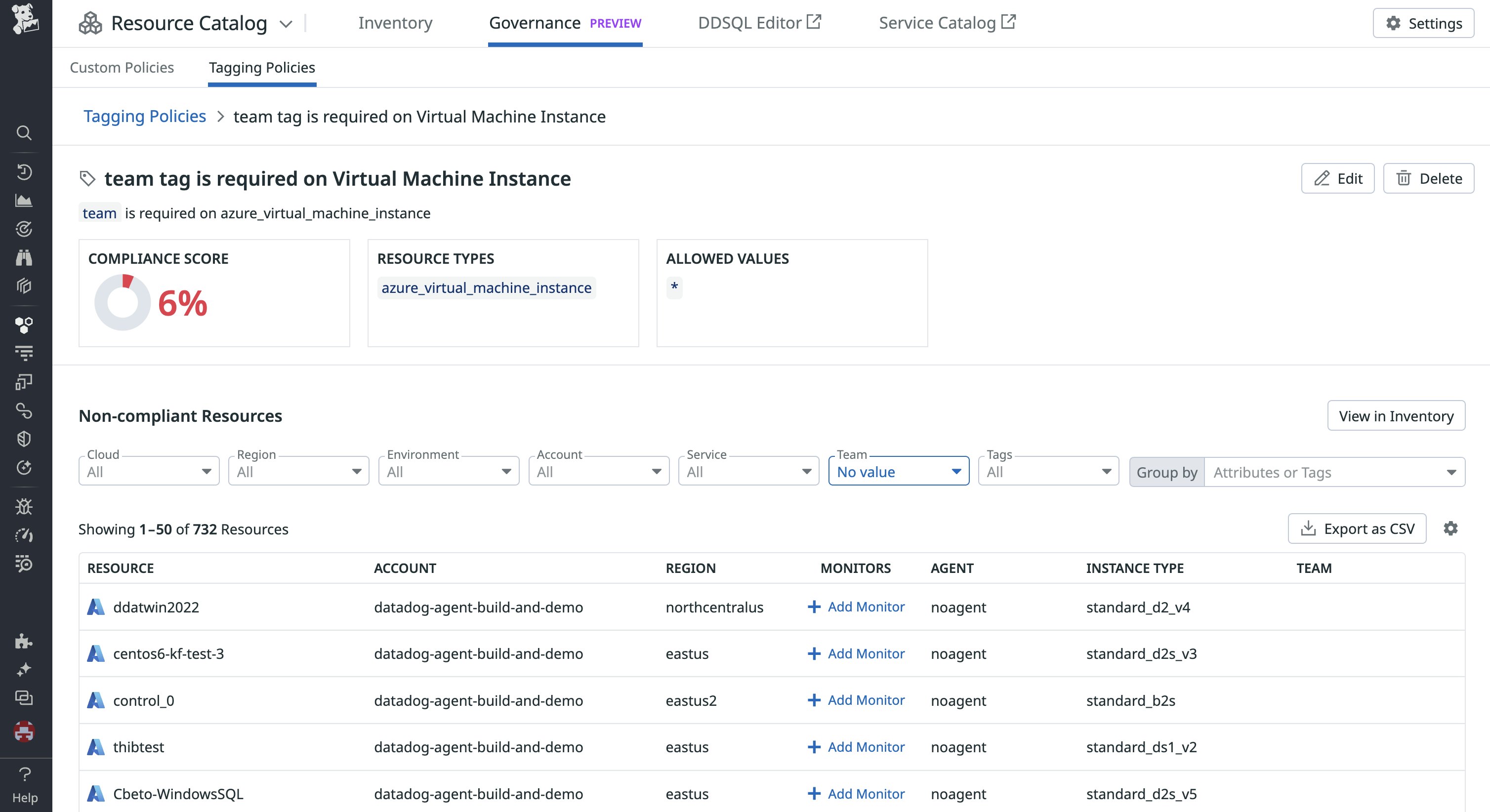1490x812 pixels.
Task: Click Add Monitor for ddatwin2022
Action: pos(856,607)
